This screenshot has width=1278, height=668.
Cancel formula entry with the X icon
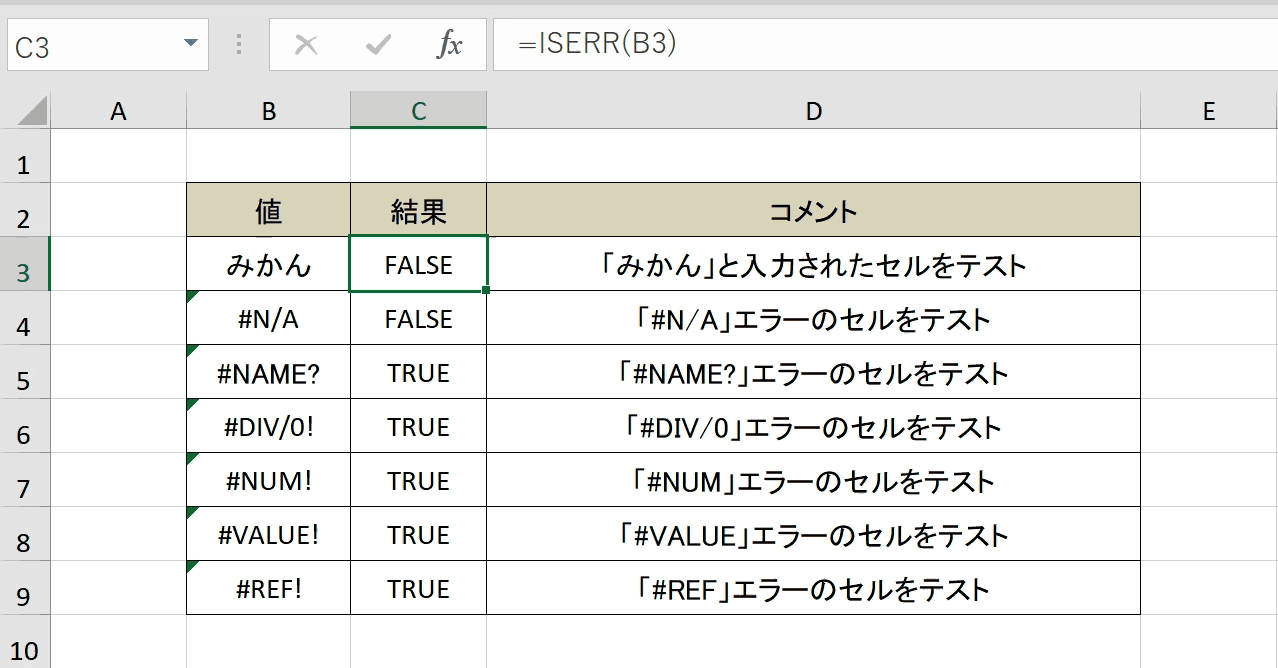[x=306, y=44]
